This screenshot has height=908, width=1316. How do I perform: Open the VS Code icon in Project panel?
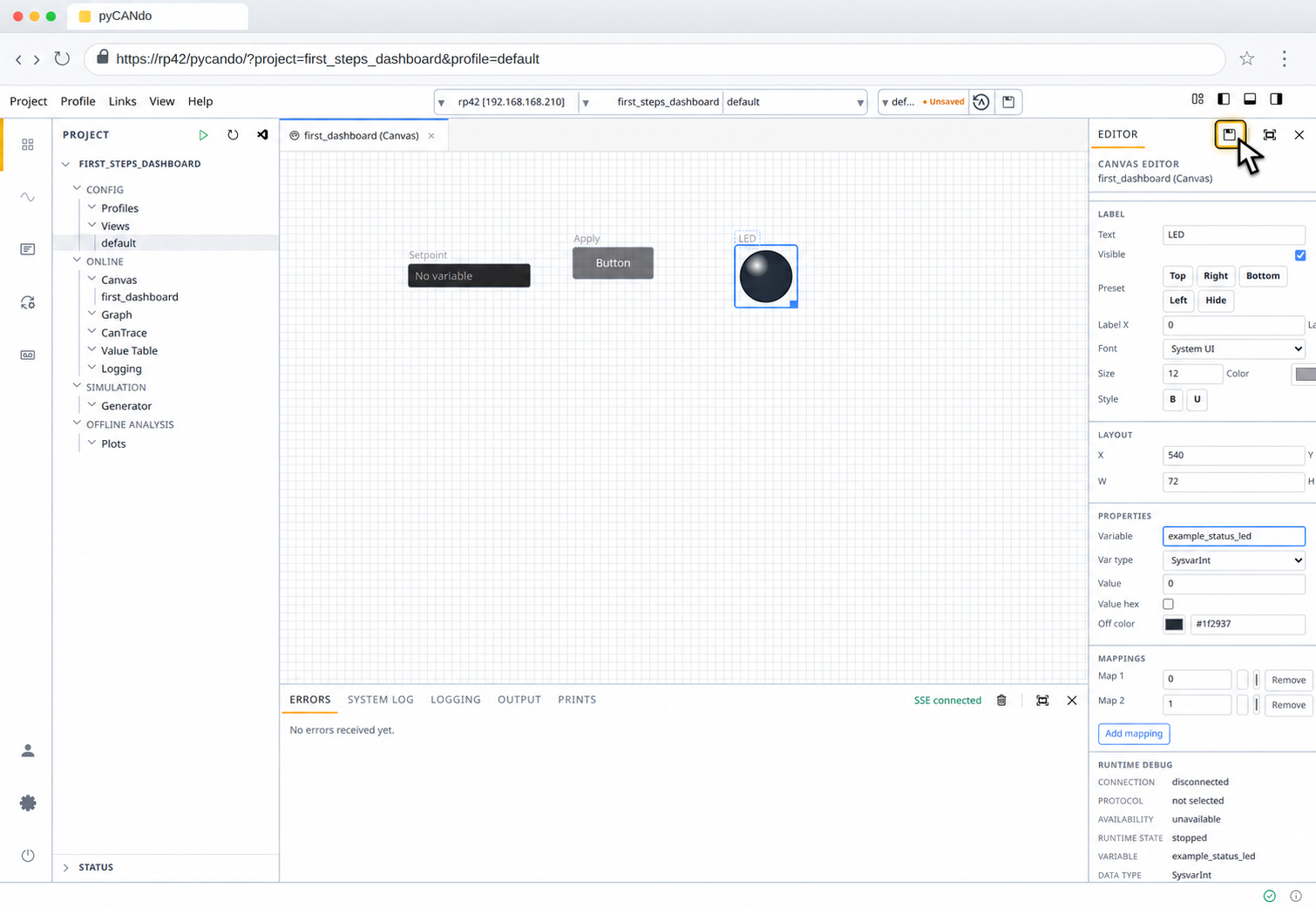pyautogui.click(x=262, y=135)
